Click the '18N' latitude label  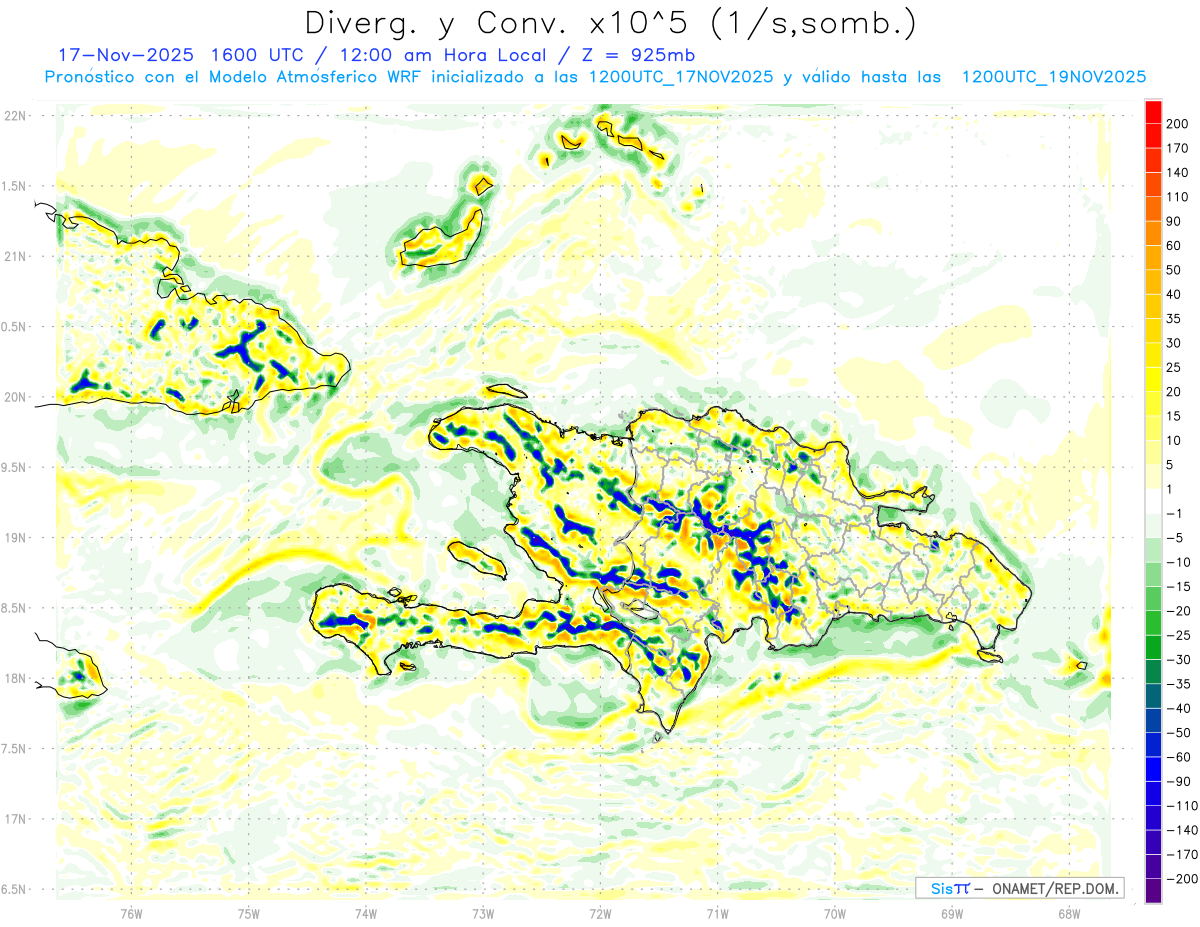point(15,679)
